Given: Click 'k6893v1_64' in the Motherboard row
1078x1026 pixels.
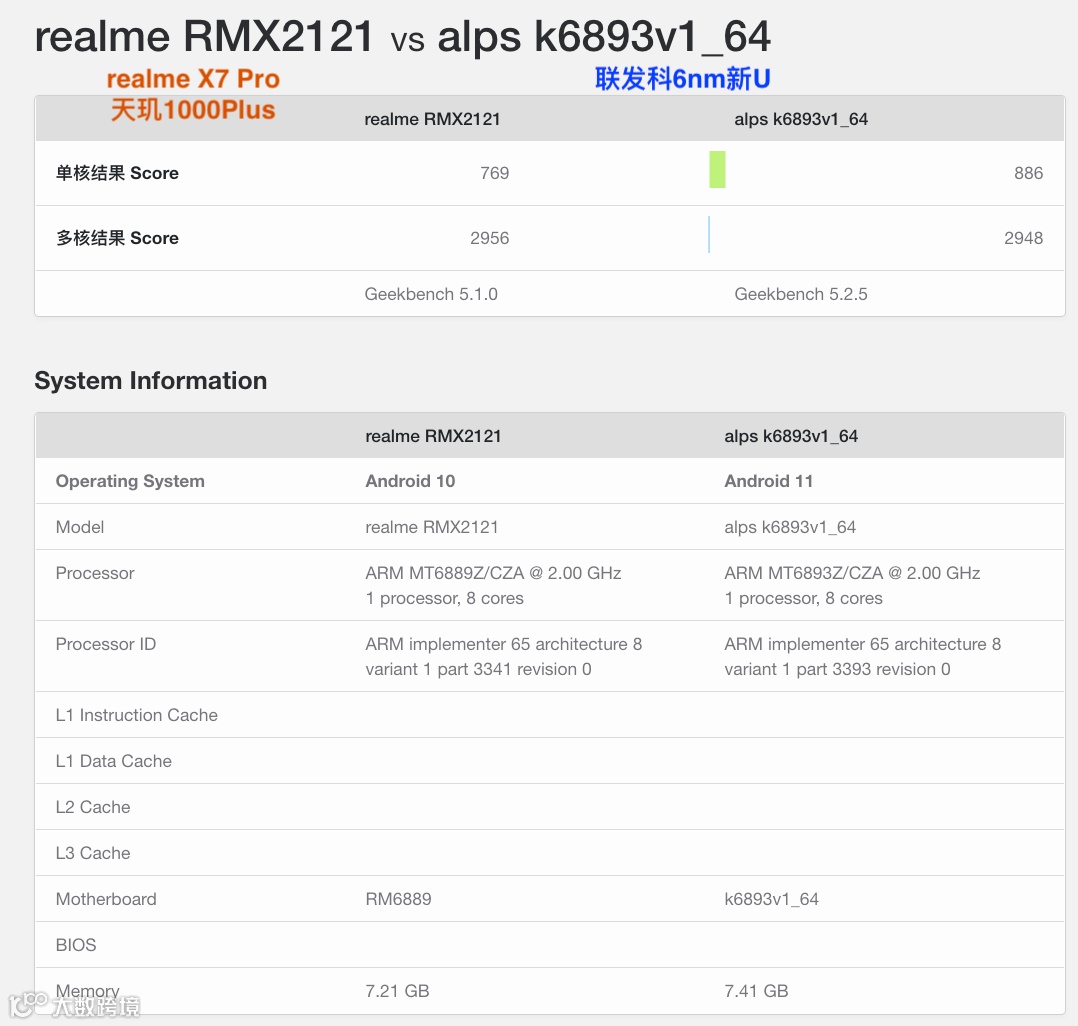Looking at the screenshot, I should tap(771, 899).
